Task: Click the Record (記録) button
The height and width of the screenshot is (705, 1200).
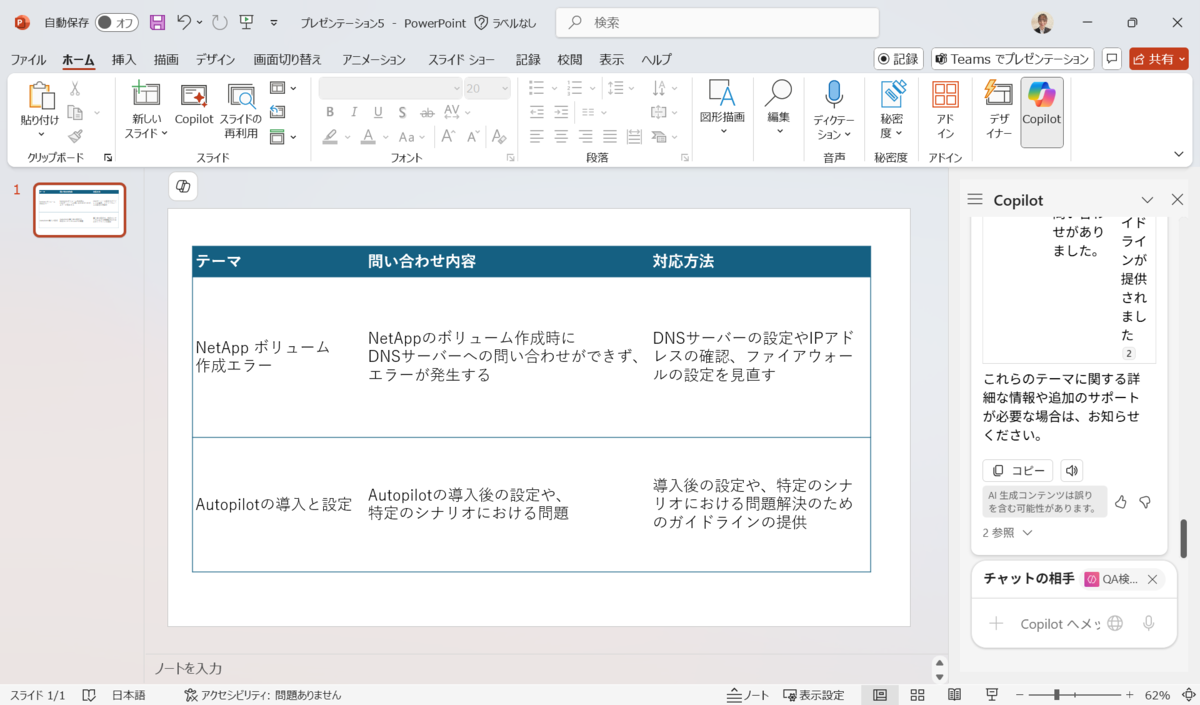Action: (899, 59)
